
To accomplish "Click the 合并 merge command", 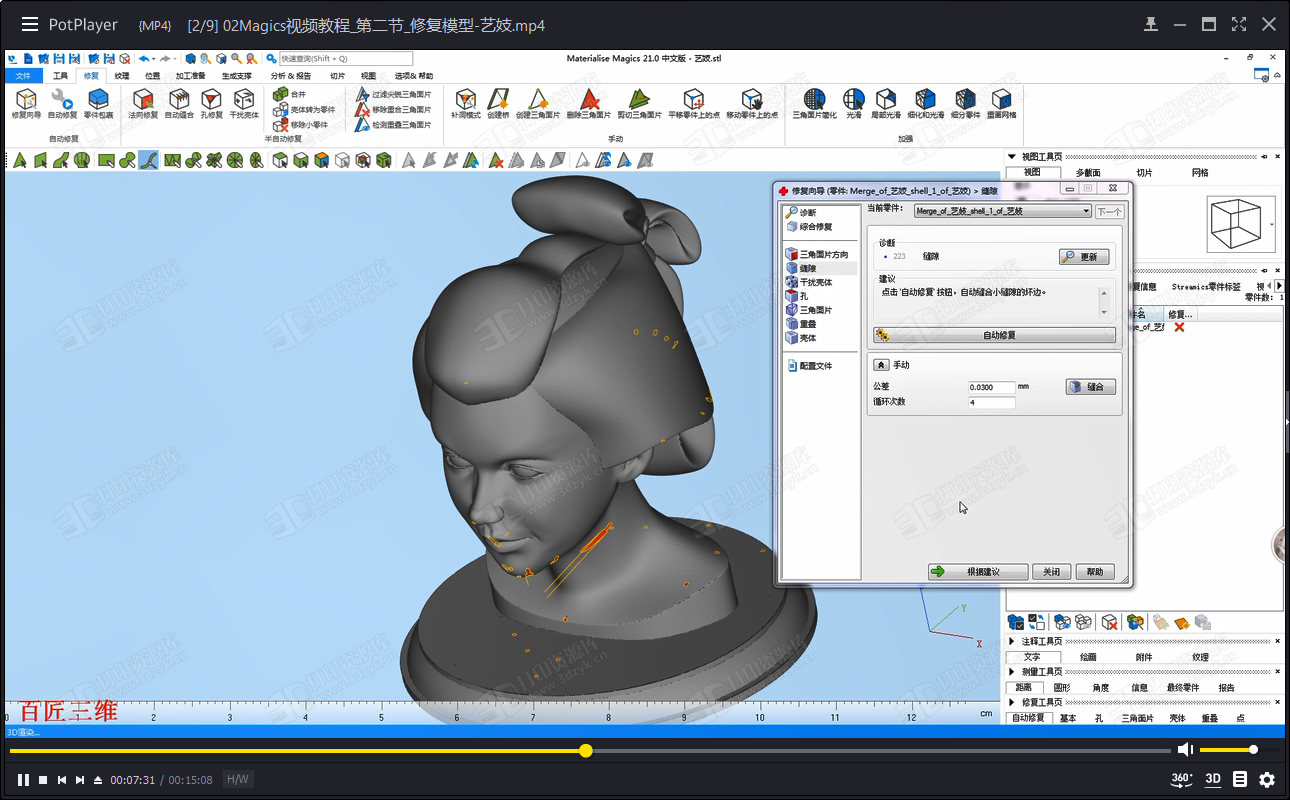I will point(290,94).
